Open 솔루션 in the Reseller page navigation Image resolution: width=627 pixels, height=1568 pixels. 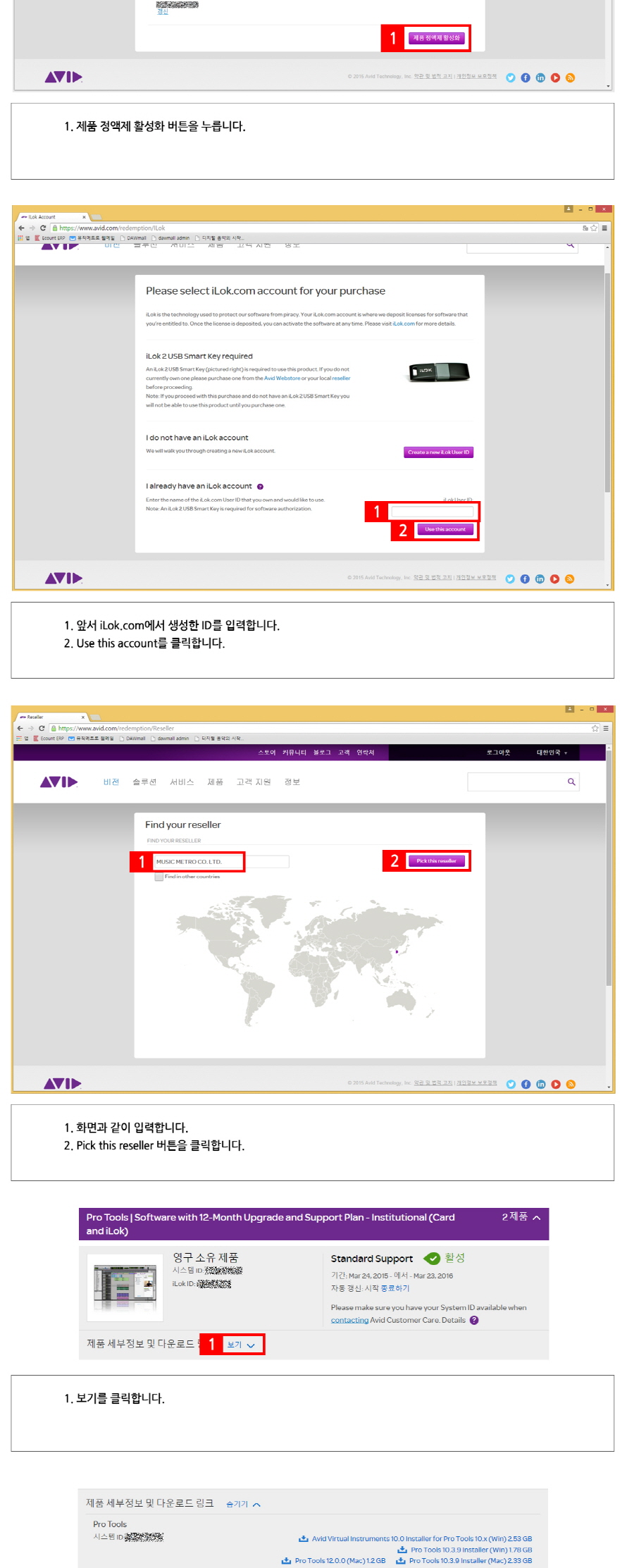144,782
